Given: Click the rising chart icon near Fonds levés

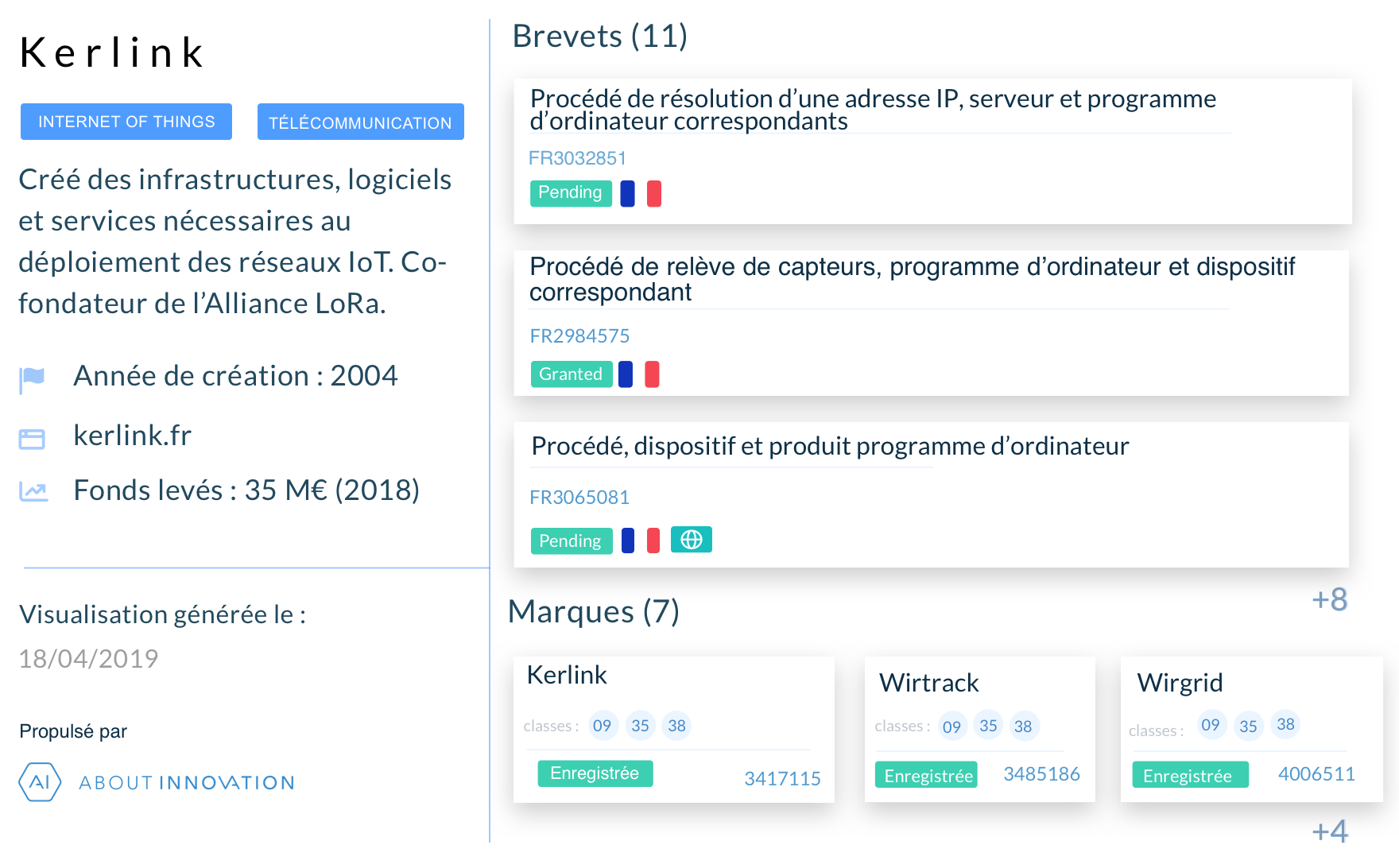Looking at the screenshot, I should 33,492.
